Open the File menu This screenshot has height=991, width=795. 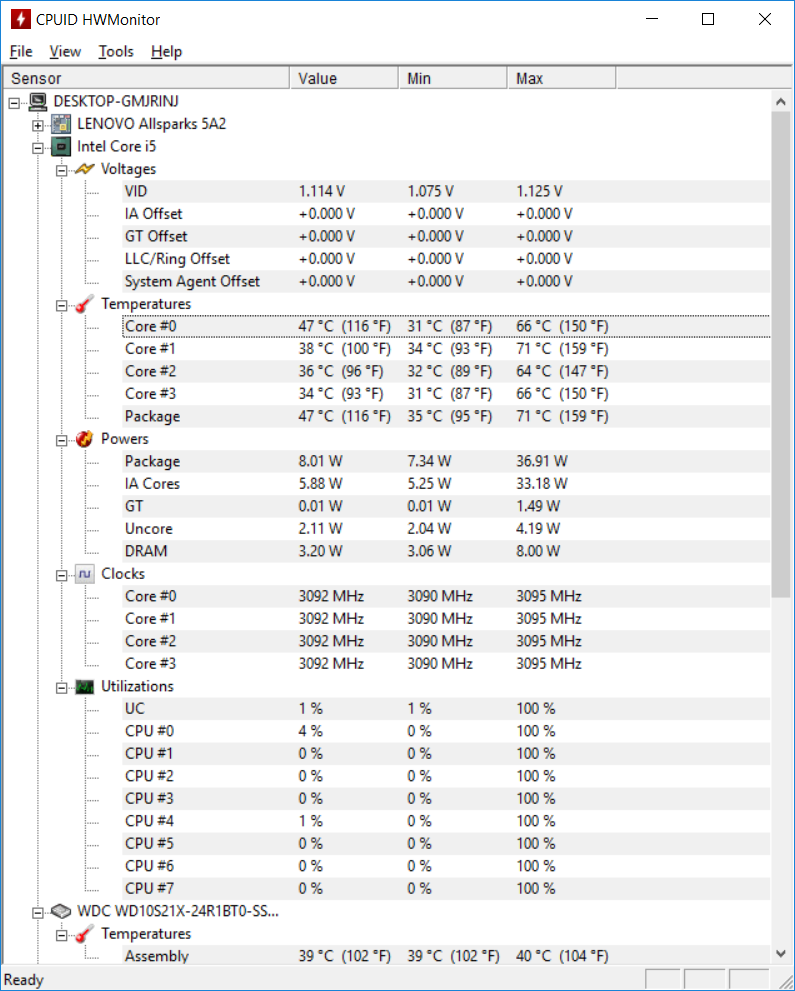pyautogui.click(x=21, y=51)
